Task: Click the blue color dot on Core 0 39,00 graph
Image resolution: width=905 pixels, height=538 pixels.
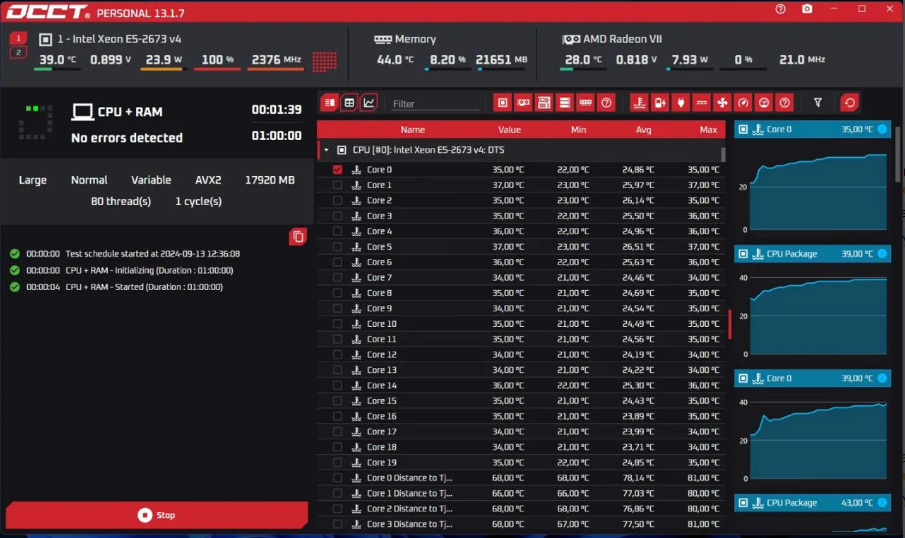Action: point(882,378)
